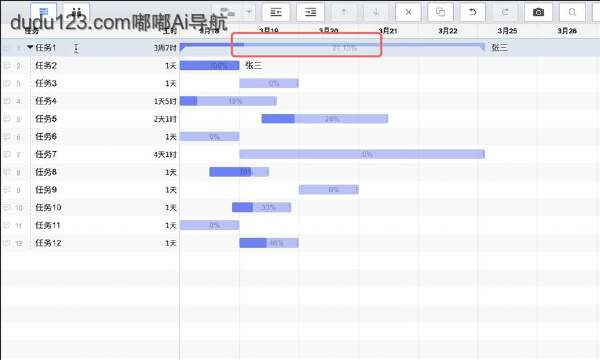Collapse the 任务1 disclosure triangle

click(x=30, y=47)
